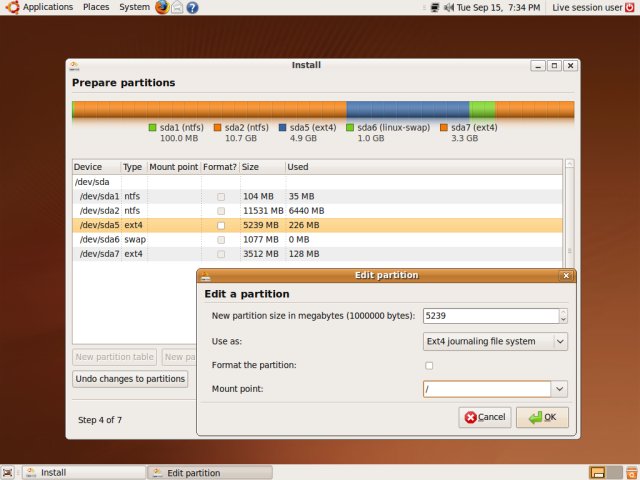Viewport: 640px width, 480px height.
Task: Click the sda2 orange segment in partition bar
Action: (210, 110)
